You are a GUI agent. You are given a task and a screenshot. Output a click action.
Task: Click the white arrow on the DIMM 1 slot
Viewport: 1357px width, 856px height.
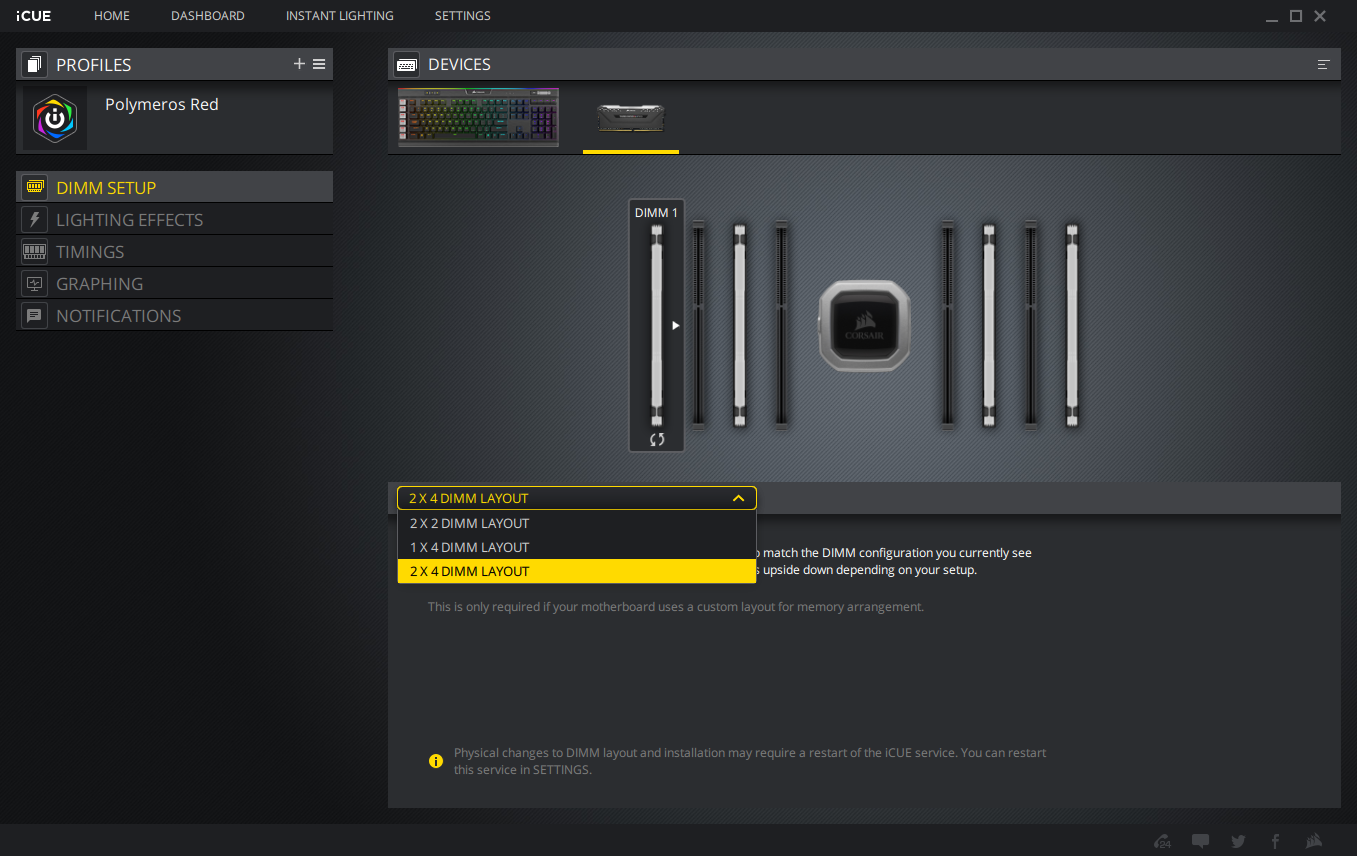(676, 325)
